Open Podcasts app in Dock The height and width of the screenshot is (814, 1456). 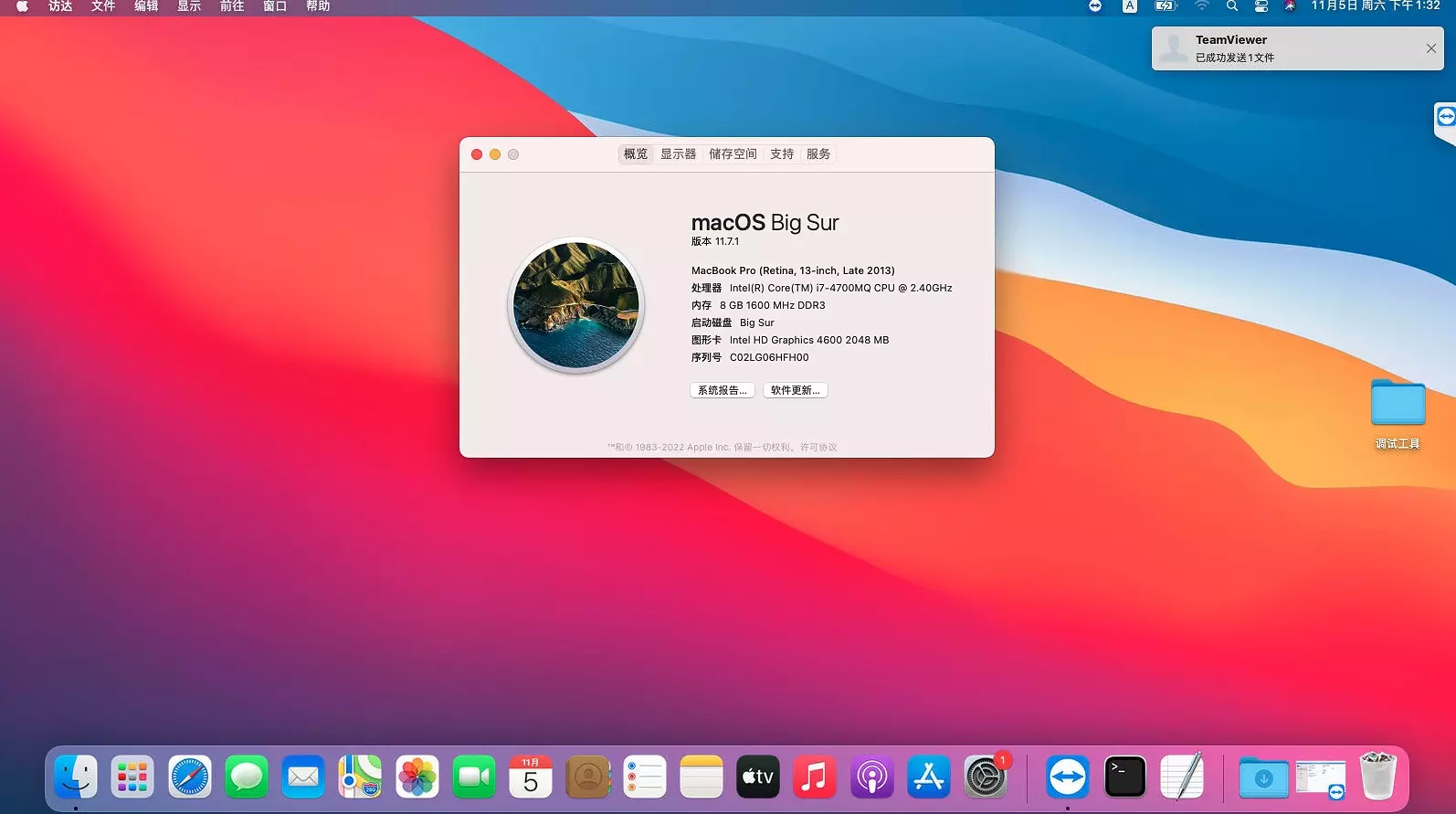(872, 777)
